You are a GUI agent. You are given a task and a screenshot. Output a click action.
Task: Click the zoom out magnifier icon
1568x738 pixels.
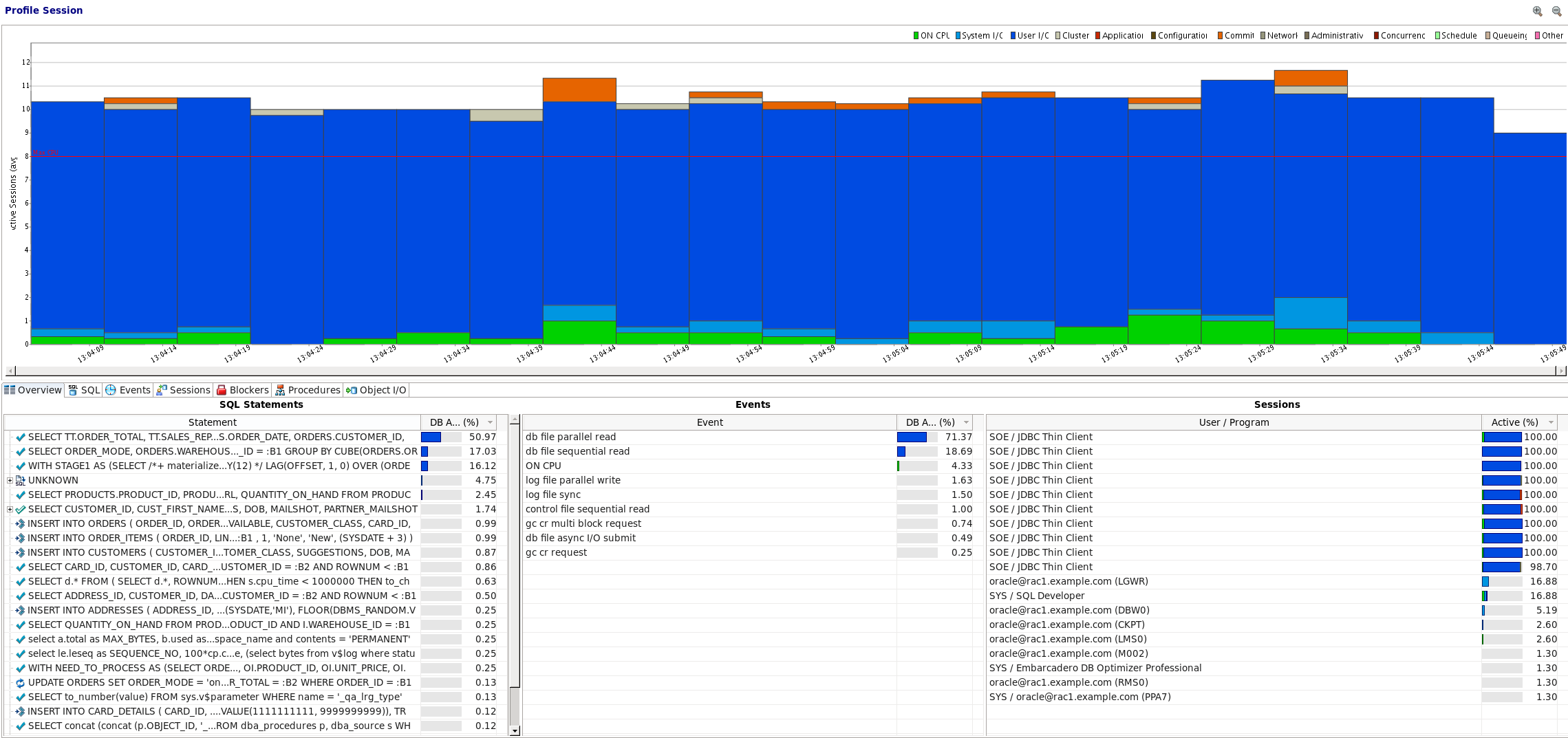pyautogui.click(x=1556, y=11)
